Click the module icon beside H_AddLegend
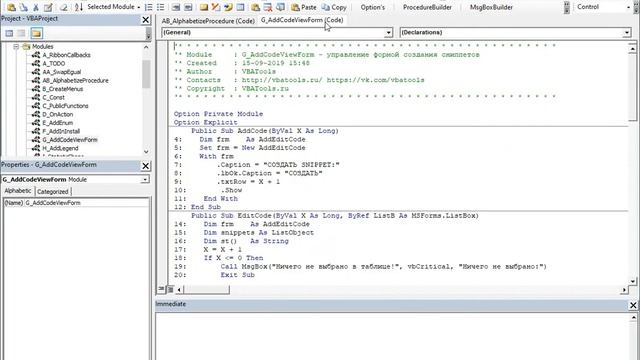The width and height of the screenshot is (640, 360). (x=36, y=148)
